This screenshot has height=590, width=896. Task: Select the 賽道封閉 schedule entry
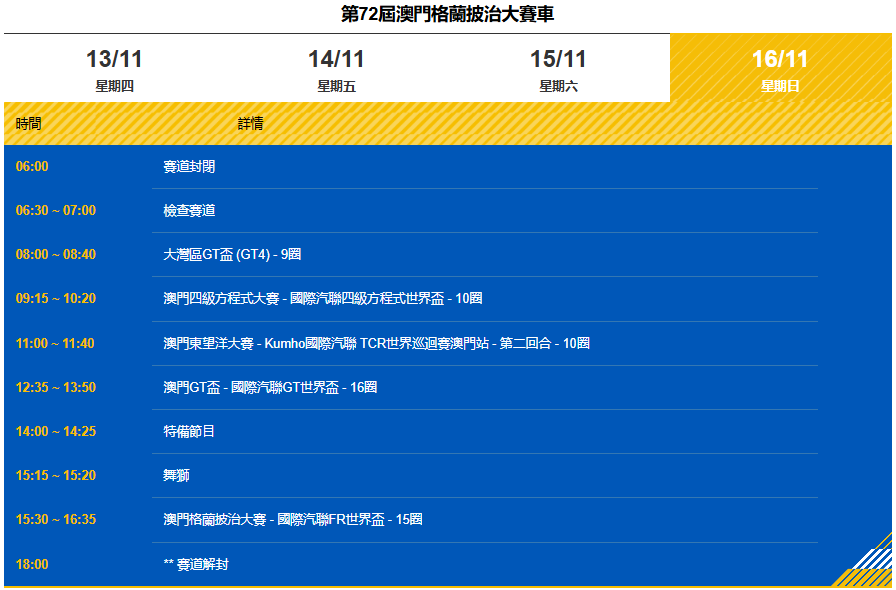click(x=189, y=167)
